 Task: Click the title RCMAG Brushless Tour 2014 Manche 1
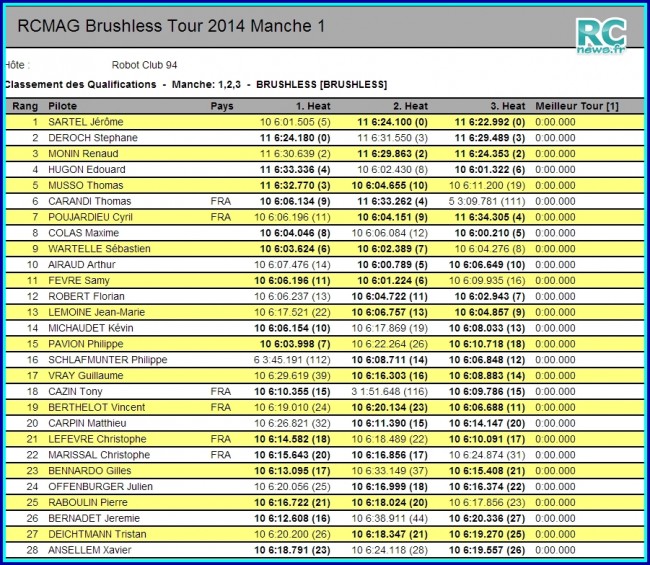point(171,26)
